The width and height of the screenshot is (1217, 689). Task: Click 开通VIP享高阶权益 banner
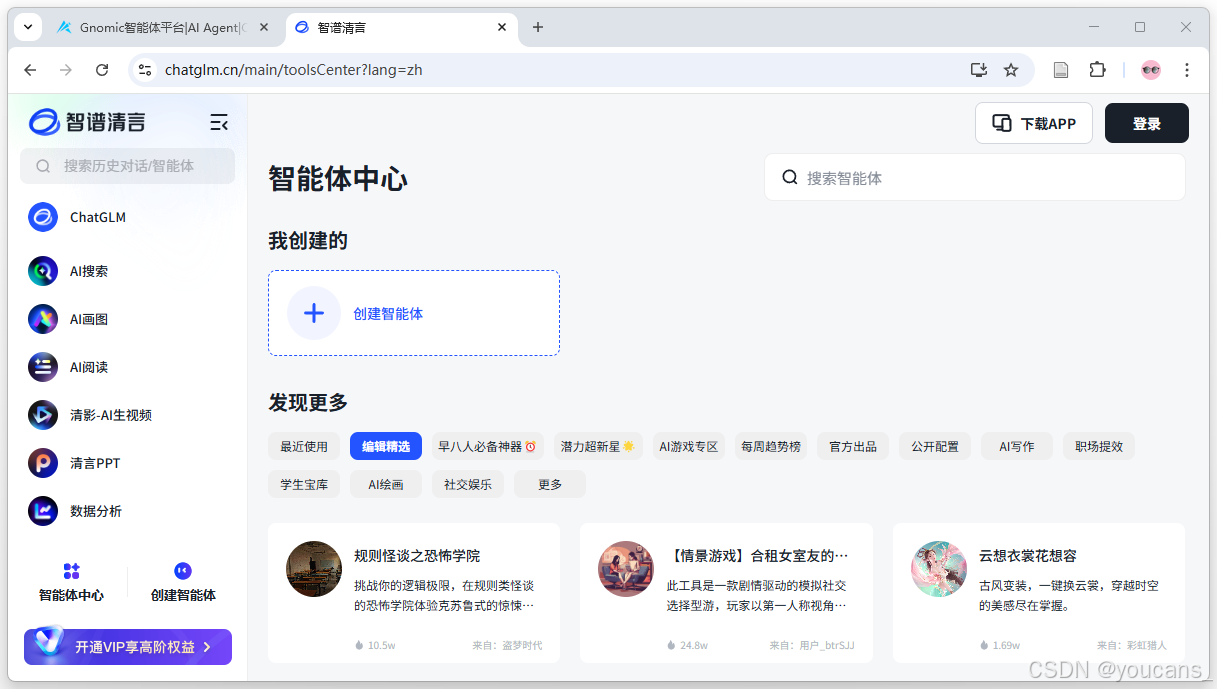coord(128,647)
